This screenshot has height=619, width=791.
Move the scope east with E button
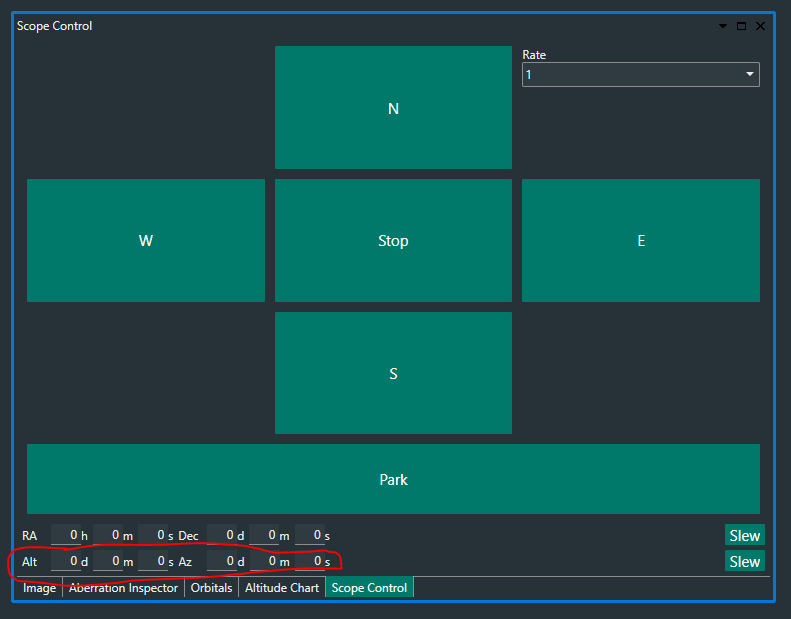(641, 241)
